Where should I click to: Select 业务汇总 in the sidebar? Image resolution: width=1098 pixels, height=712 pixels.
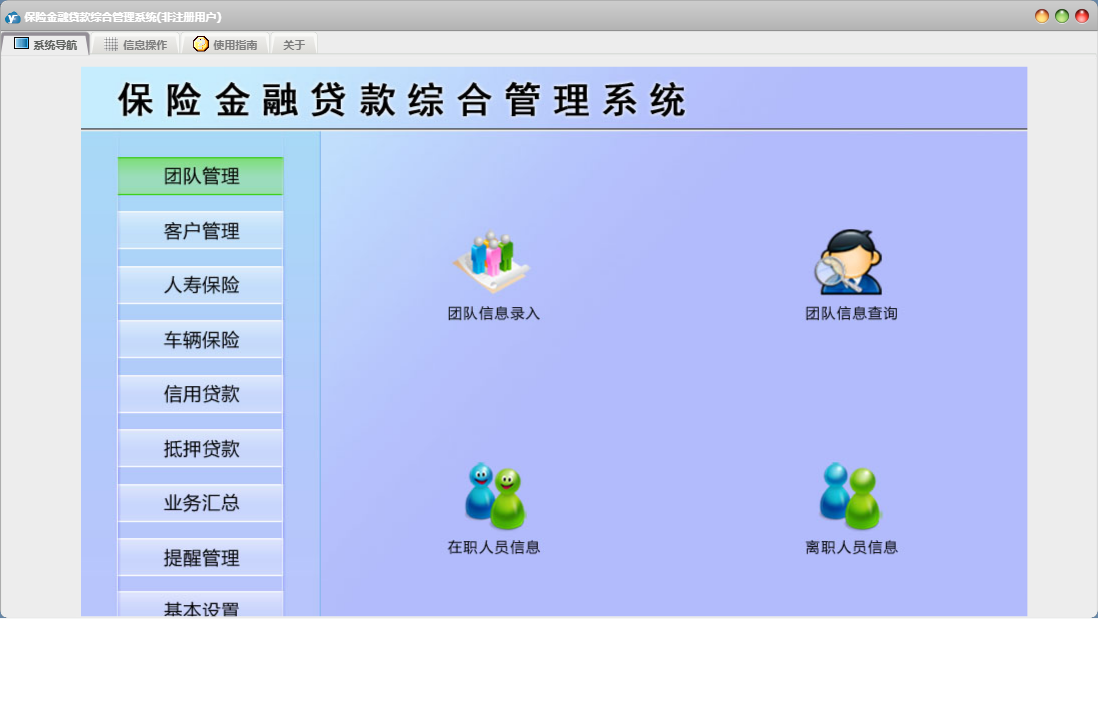200,503
